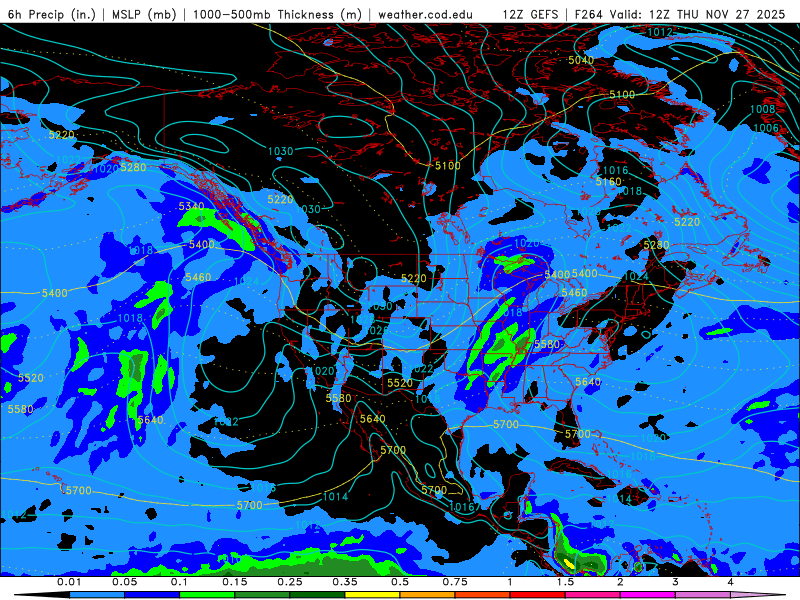Click the '12Z GEFS' model run label
This screenshot has width=800, height=600.
(x=531, y=14)
